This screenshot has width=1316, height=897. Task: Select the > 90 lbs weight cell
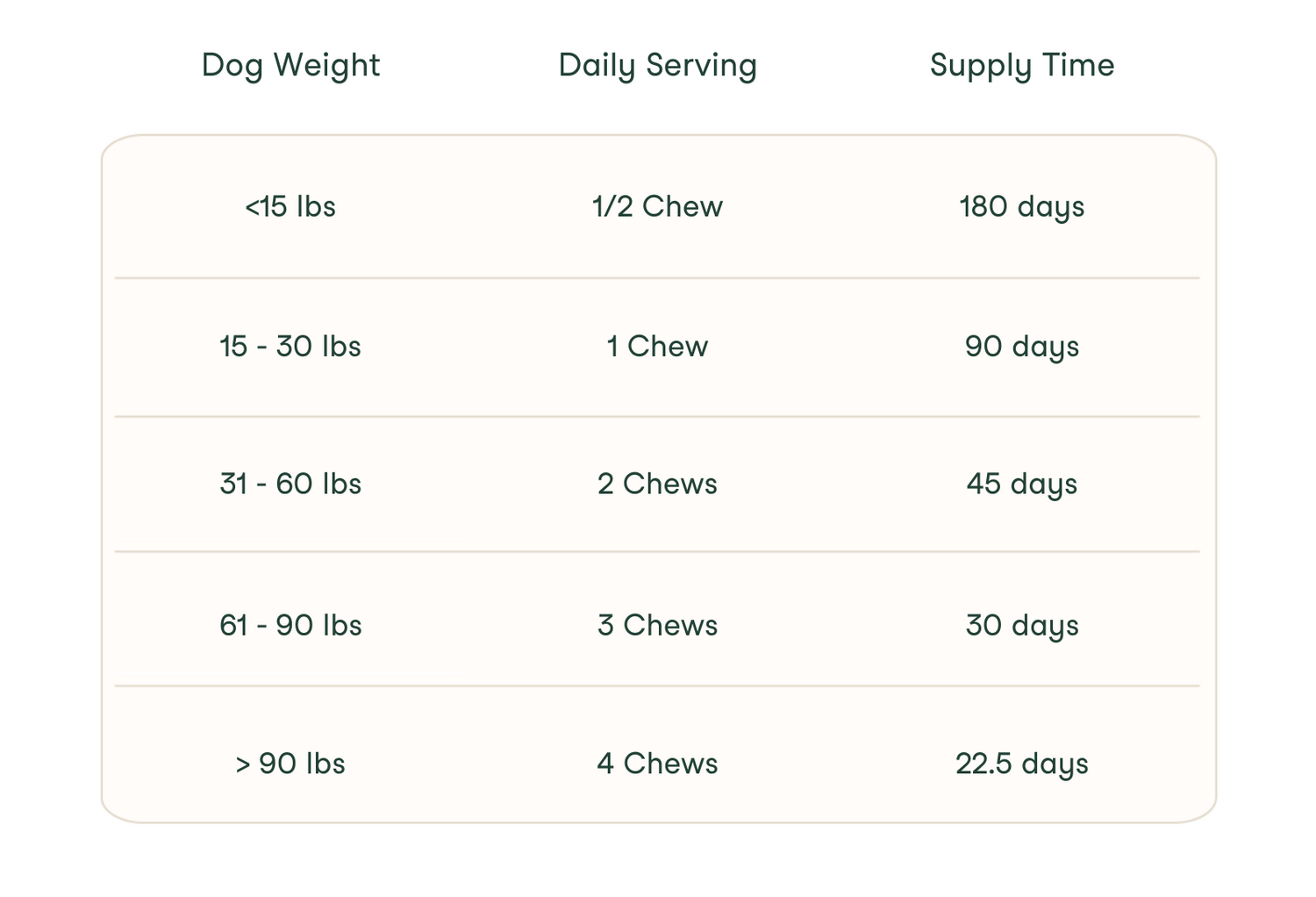coord(290,764)
